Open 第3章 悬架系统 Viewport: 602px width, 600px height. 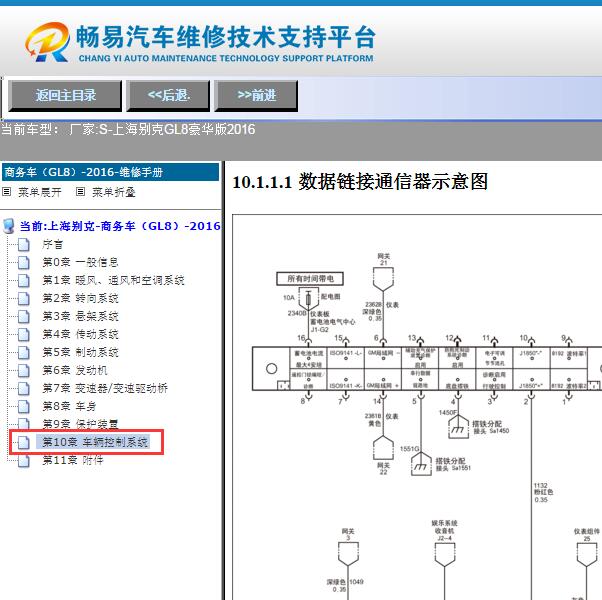click(80, 317)
